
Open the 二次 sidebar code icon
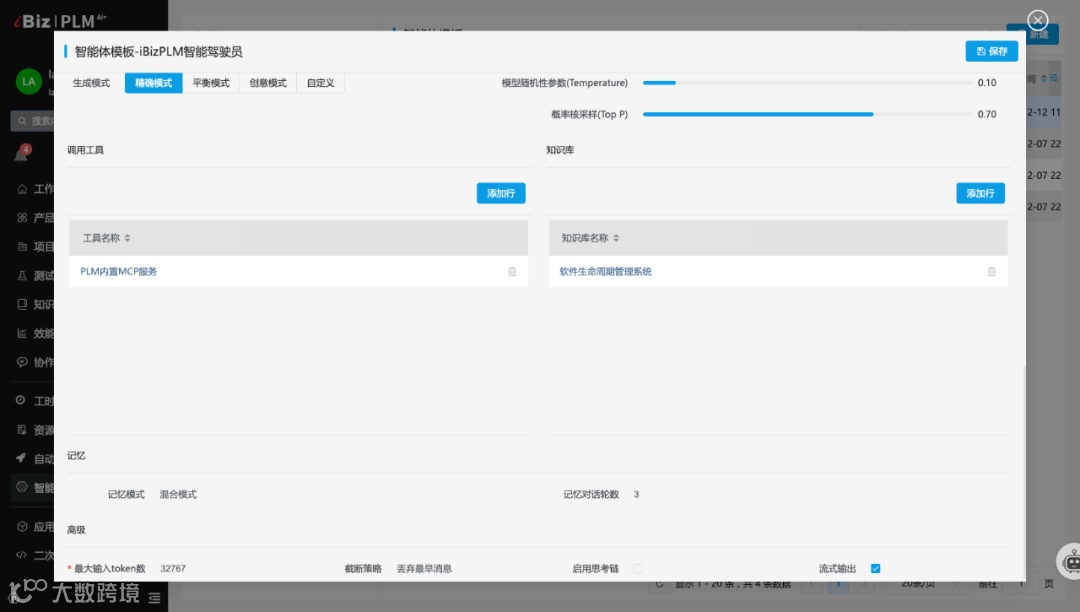(22, 555)
